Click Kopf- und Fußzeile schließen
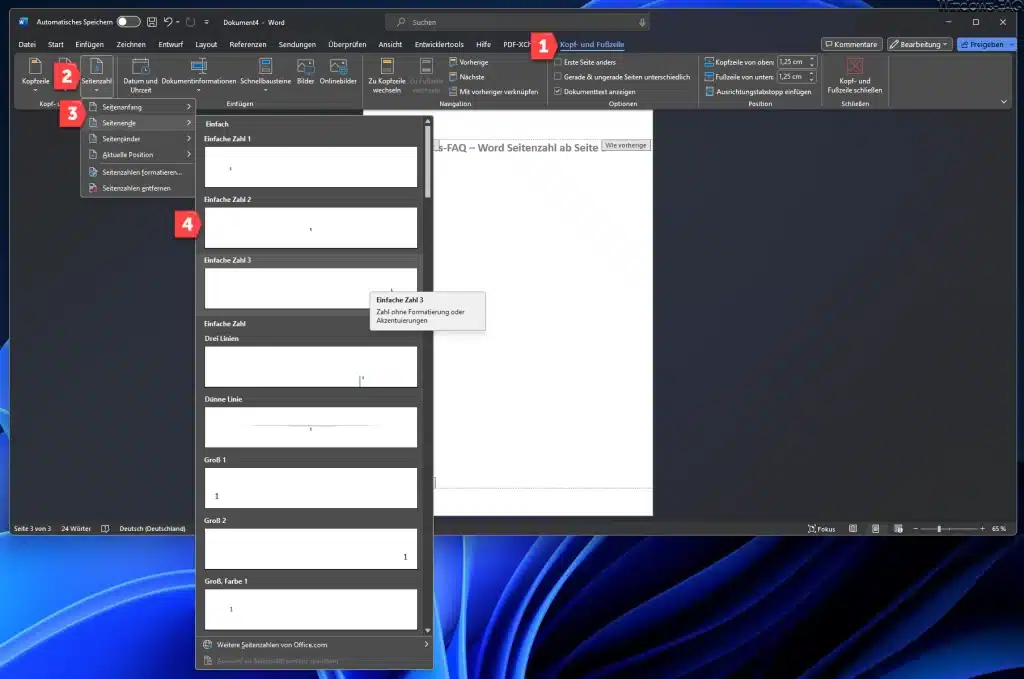The image size is (1024, 679). point(854,76)
